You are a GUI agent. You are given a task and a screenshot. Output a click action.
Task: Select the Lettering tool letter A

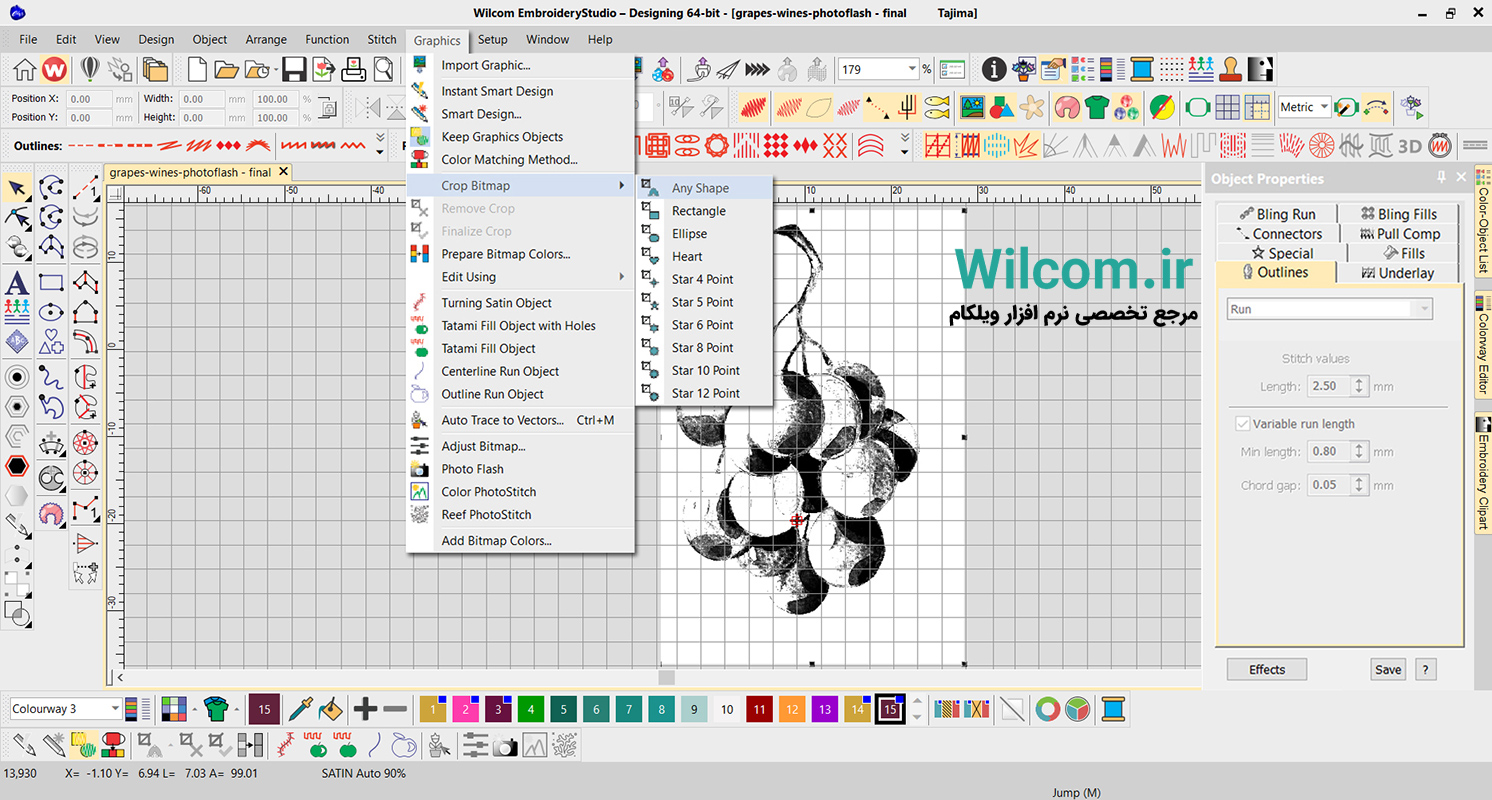[x=17, y=282]
